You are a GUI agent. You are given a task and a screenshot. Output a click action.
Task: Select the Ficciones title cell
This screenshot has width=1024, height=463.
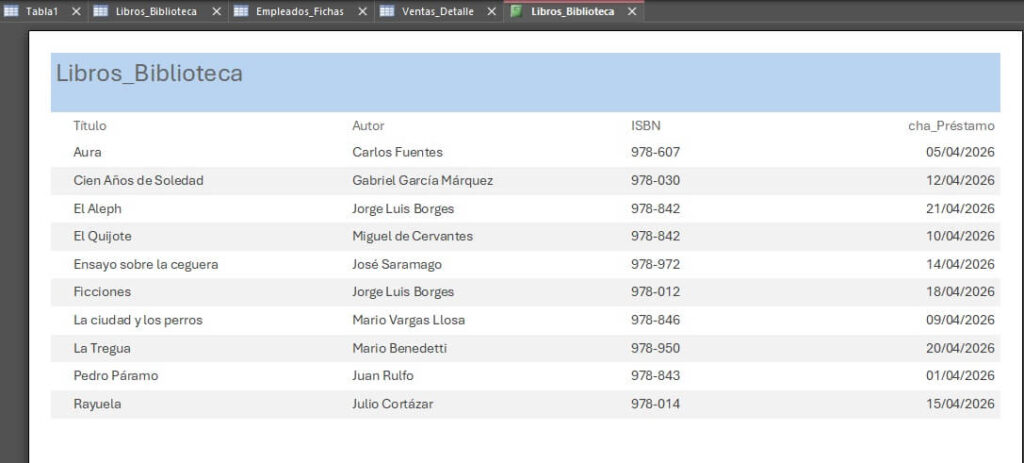click(102, 291)
